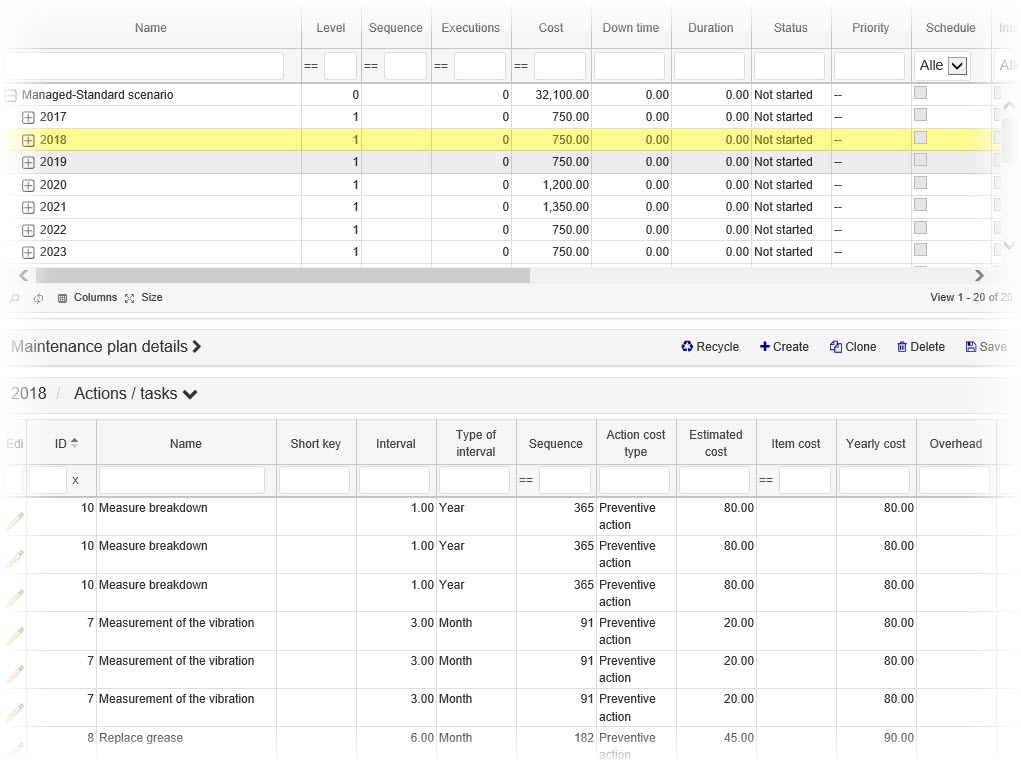Click the Name filter field in tasks grid
This screenshot has height=765, width=1021.
pyautogui.click(x=182, y=480)
